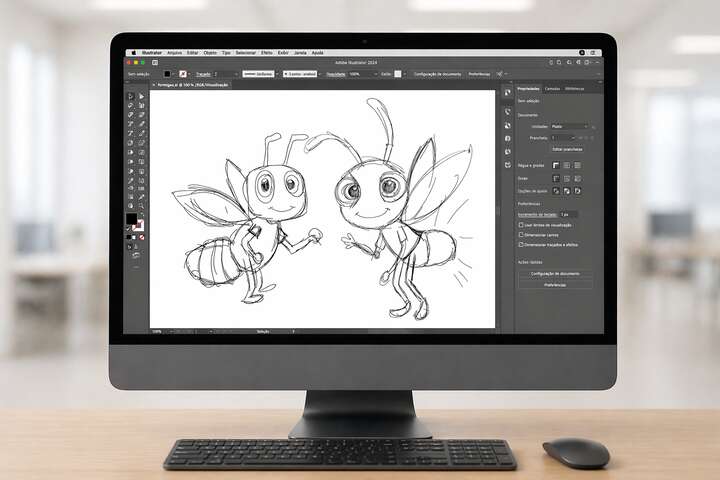
Task: Click the top icon in collapsed panel dock
Action: point(508,94)
